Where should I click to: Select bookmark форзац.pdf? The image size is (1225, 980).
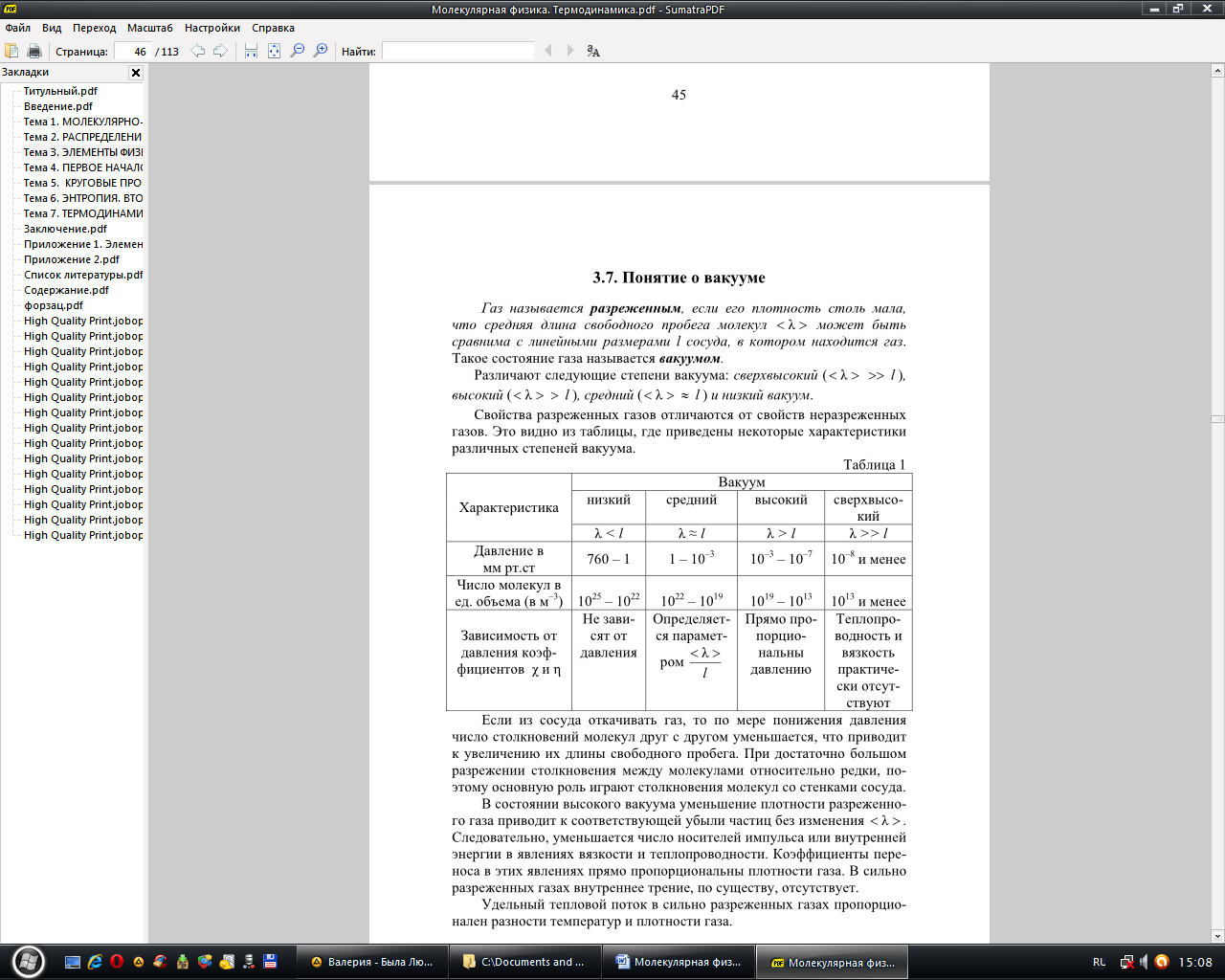tap(54, 305)
